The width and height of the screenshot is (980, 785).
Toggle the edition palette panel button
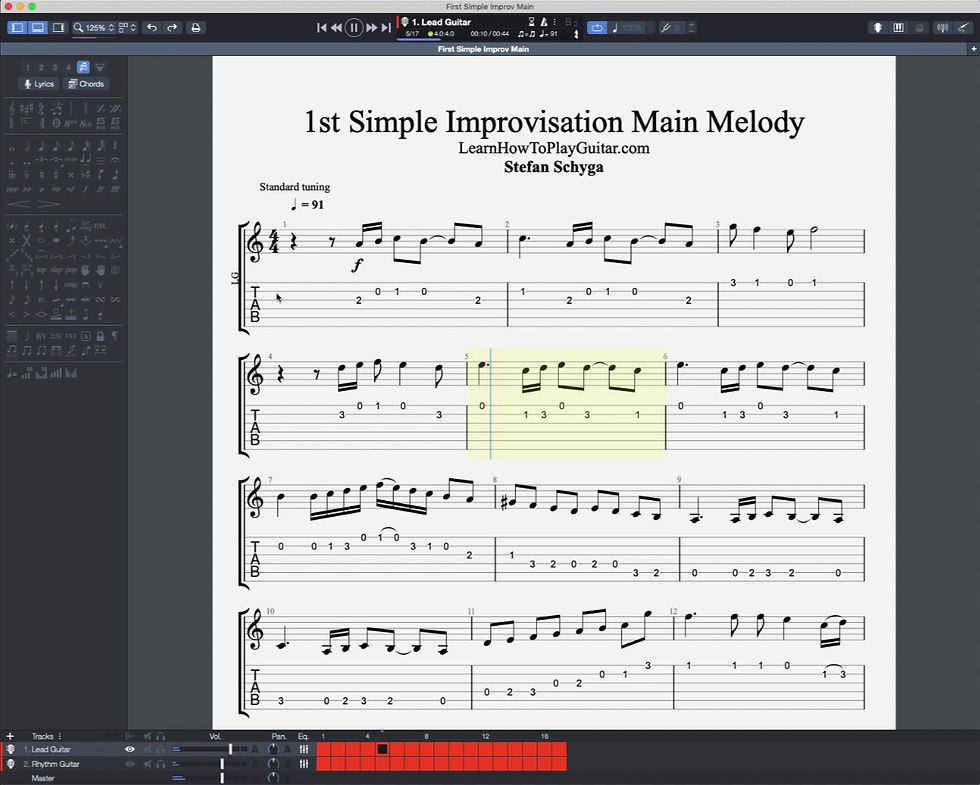tap(17, 28)
